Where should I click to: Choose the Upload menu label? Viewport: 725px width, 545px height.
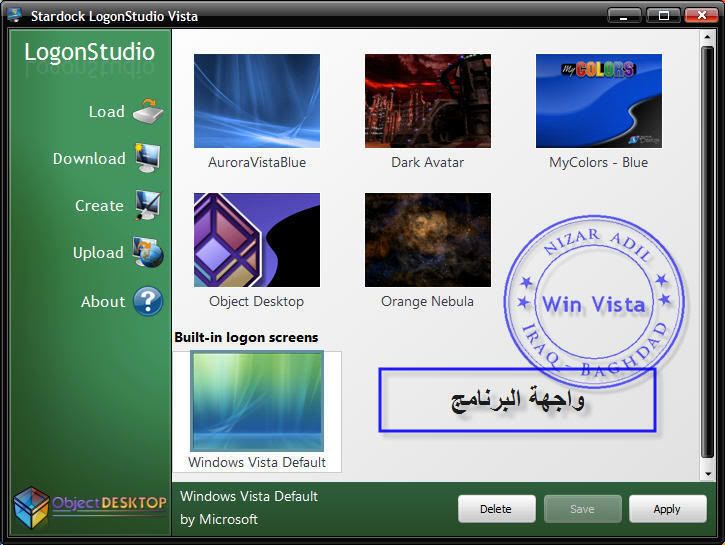(98, 253)
